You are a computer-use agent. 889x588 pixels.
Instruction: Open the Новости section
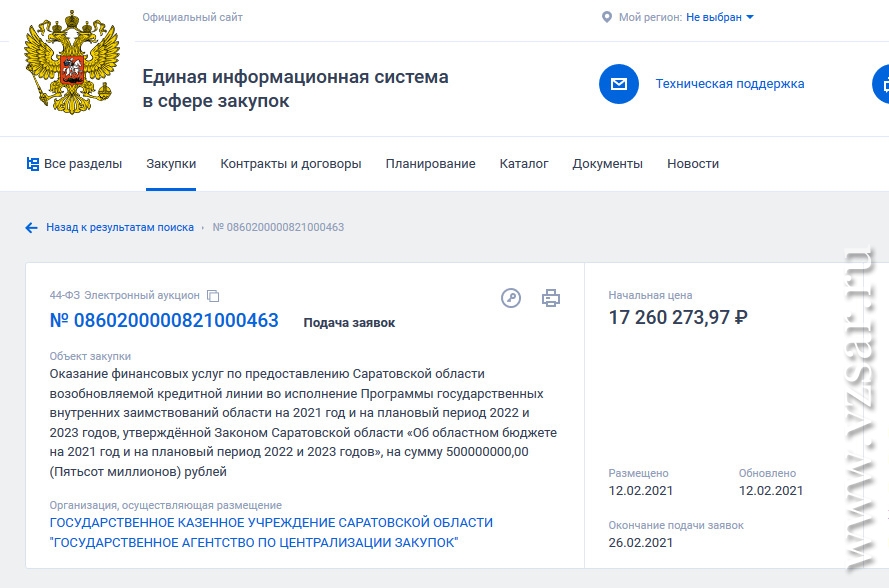pos(692,164)
